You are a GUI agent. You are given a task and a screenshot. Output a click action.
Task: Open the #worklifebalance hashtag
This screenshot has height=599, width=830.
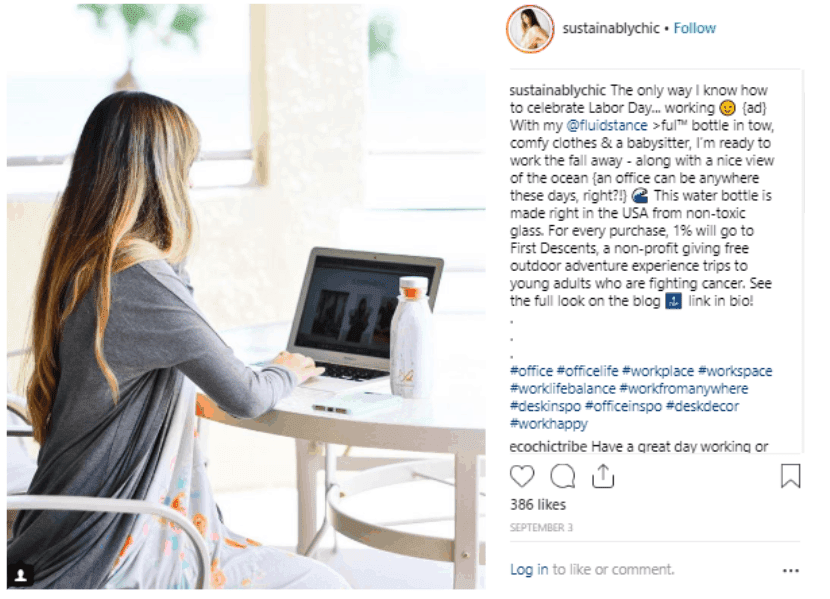[562, 388]
